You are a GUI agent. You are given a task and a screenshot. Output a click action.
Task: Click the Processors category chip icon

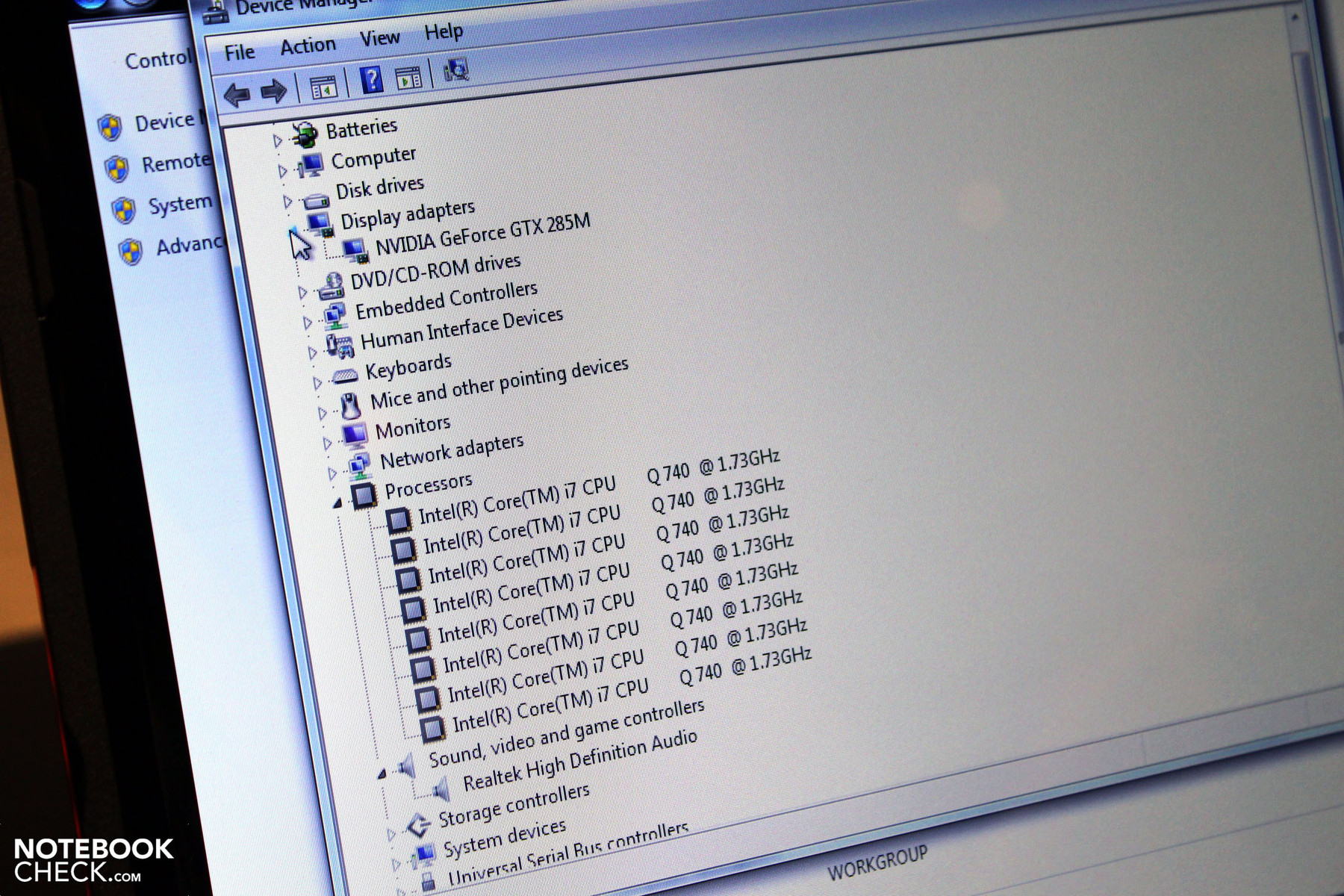tap(364, 494)
